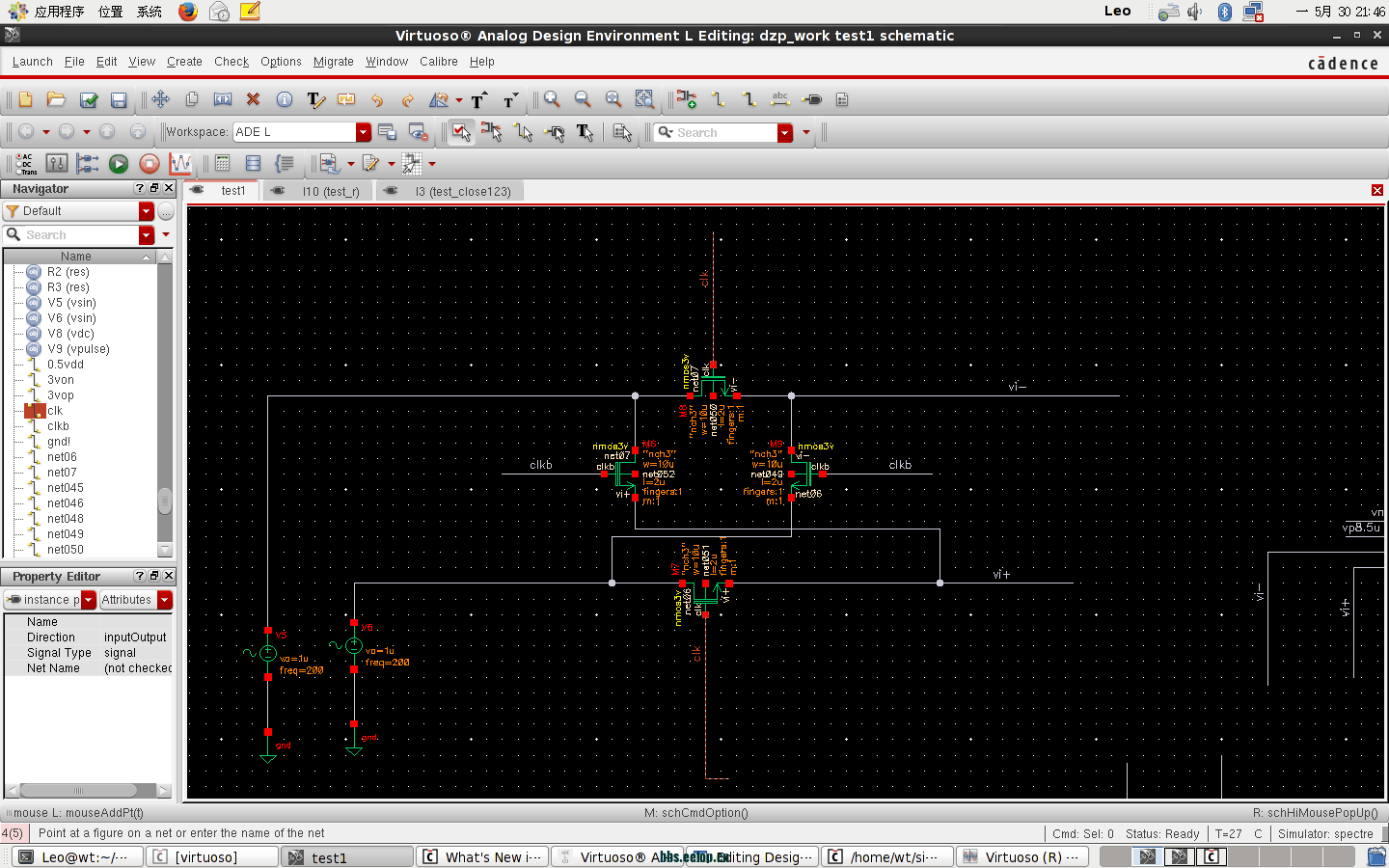Viewport: 1389px width, 868px height.
Task: Switch to the I3 (test_close123) tab
Action: click(x=449, y=191)
